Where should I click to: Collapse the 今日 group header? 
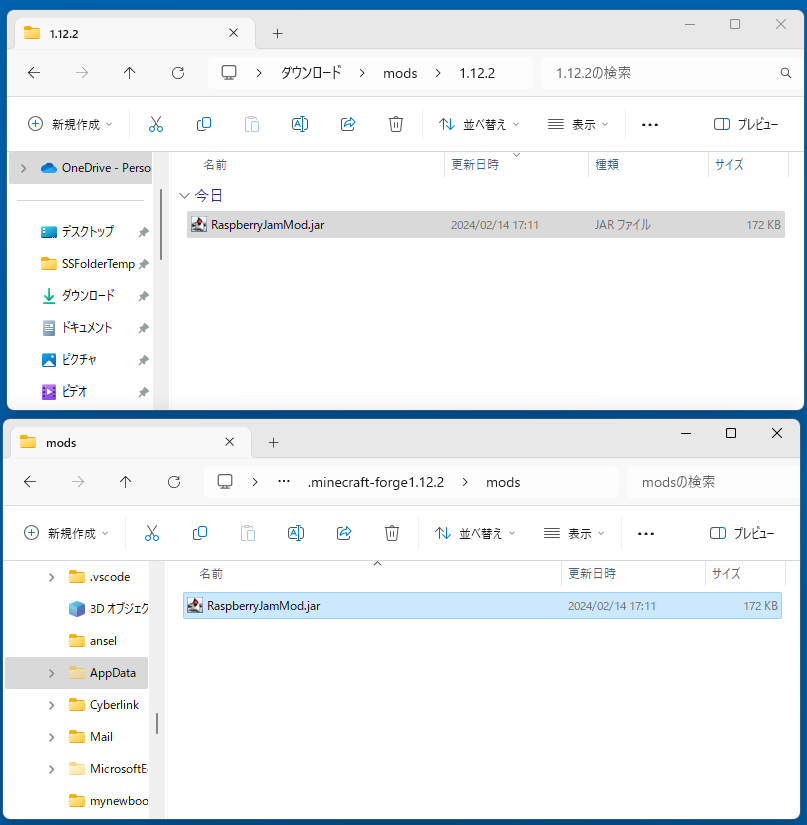tap(184, 195)
